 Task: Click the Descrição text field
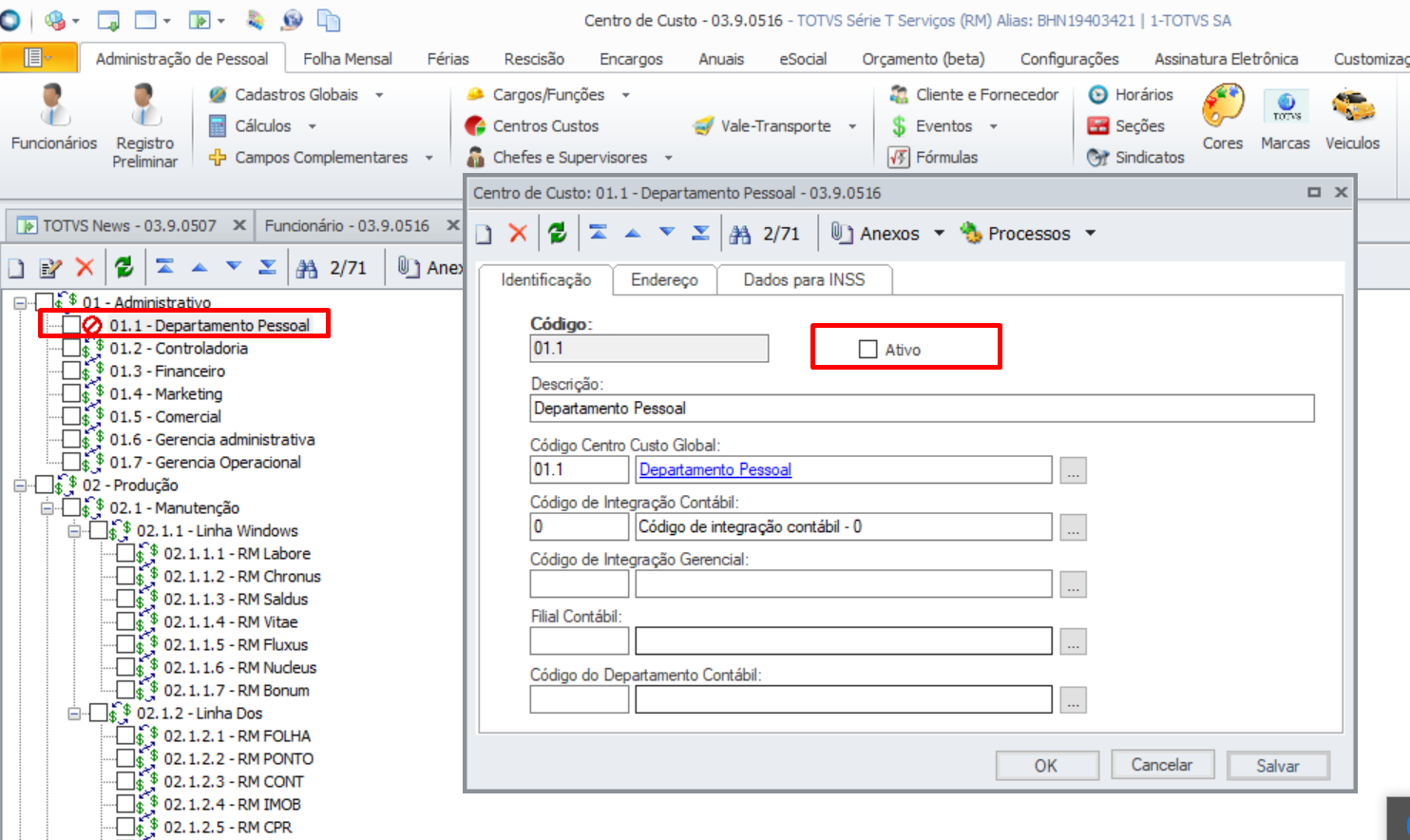(922, 409)
